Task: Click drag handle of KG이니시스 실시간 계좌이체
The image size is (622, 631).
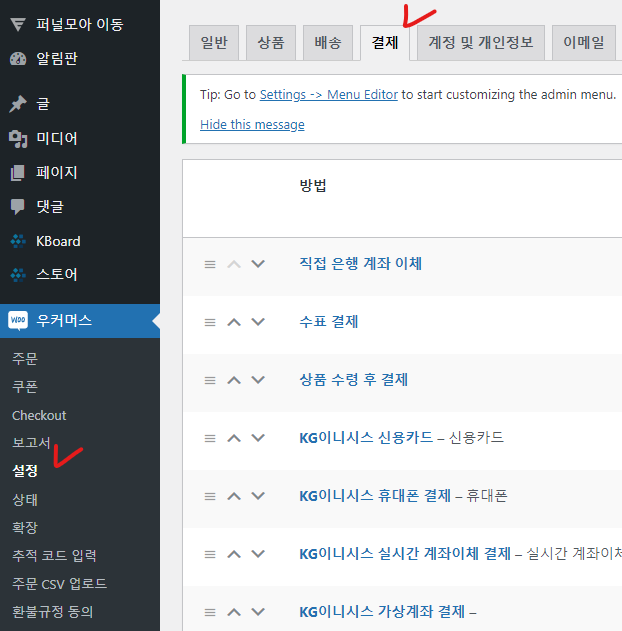Action: pyautogui.click(x=210, y=555)
